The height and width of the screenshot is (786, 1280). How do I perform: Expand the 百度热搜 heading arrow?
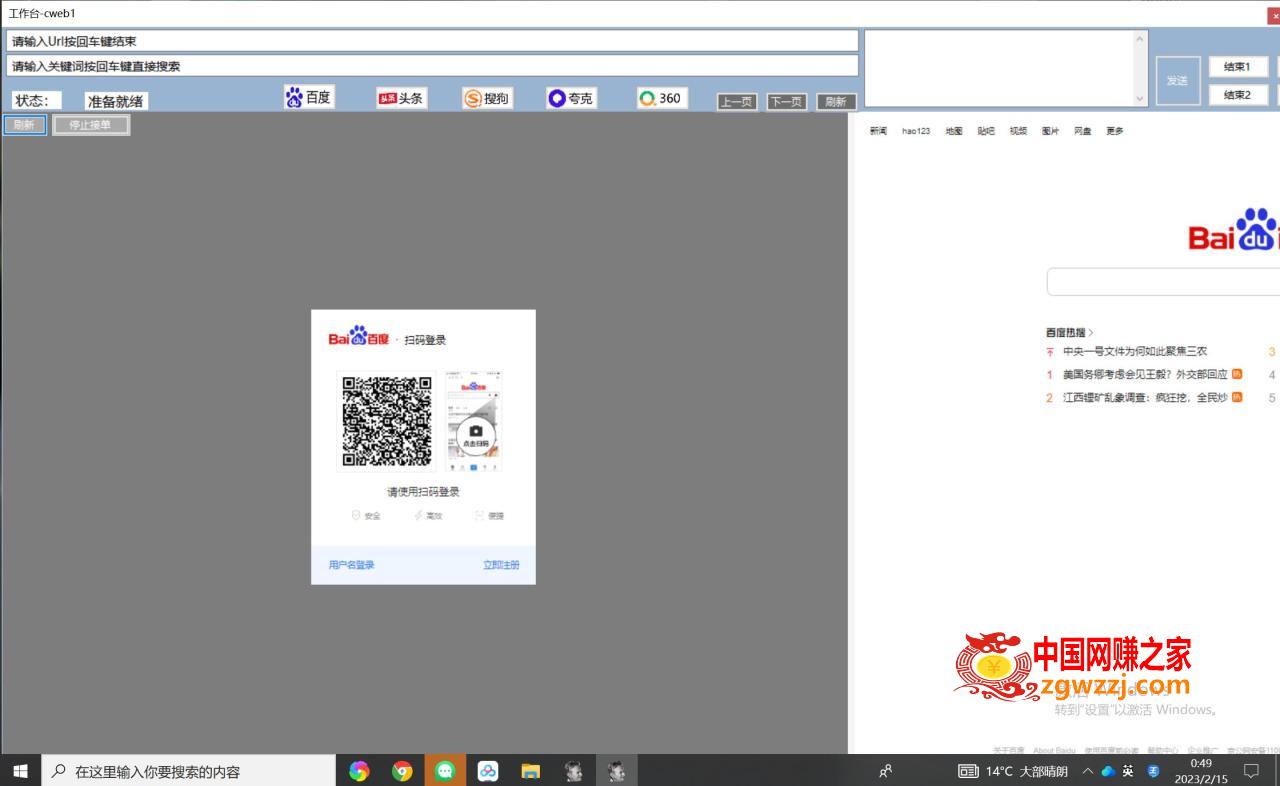tap(1091, 332)
